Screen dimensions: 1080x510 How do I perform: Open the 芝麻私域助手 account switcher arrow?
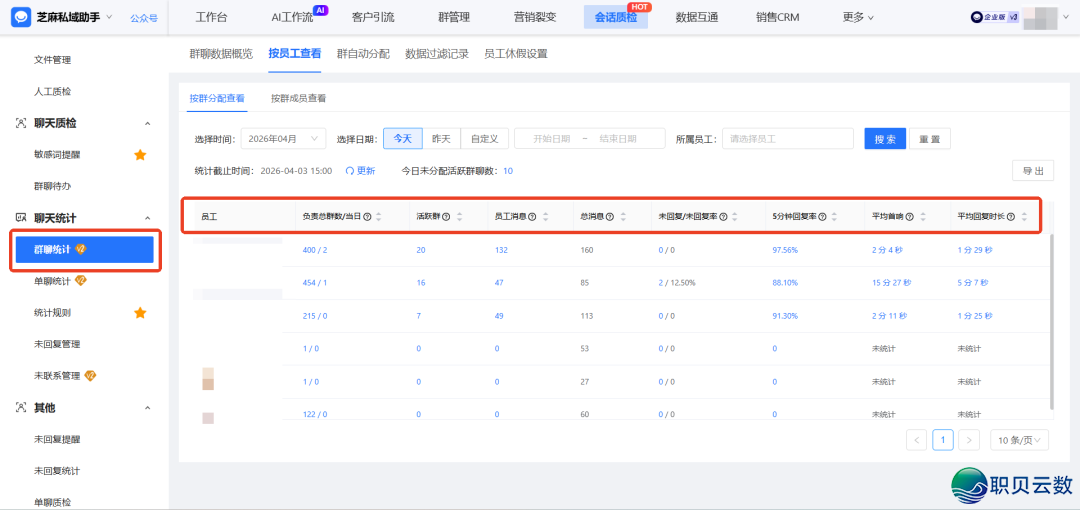pos(110,18)
